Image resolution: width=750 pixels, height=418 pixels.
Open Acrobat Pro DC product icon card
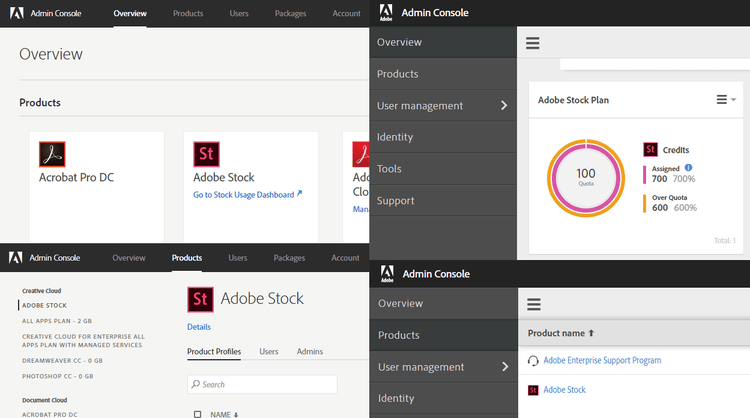[x=52, y=154]
